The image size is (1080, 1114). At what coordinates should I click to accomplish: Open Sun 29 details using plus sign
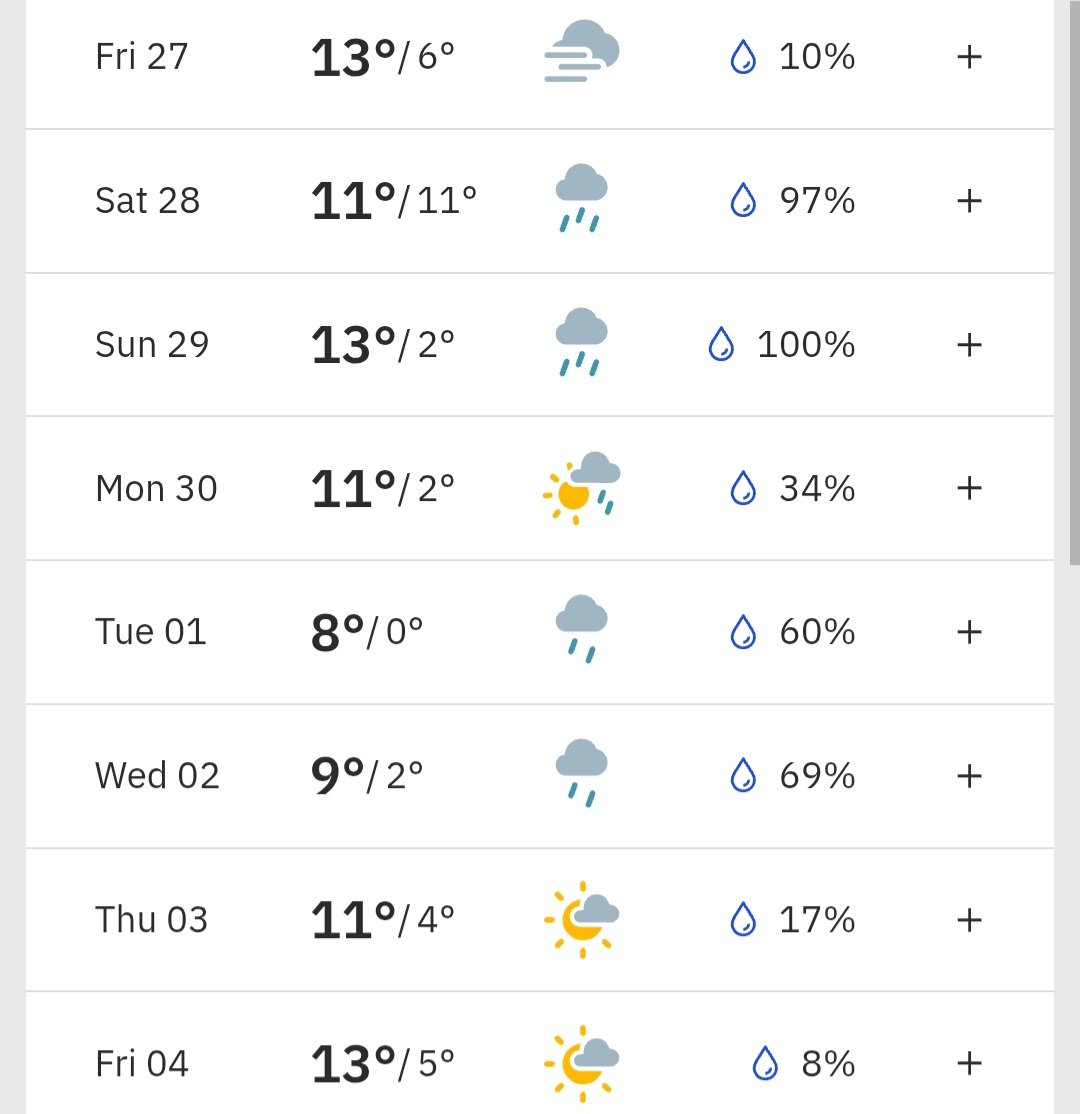969,345
